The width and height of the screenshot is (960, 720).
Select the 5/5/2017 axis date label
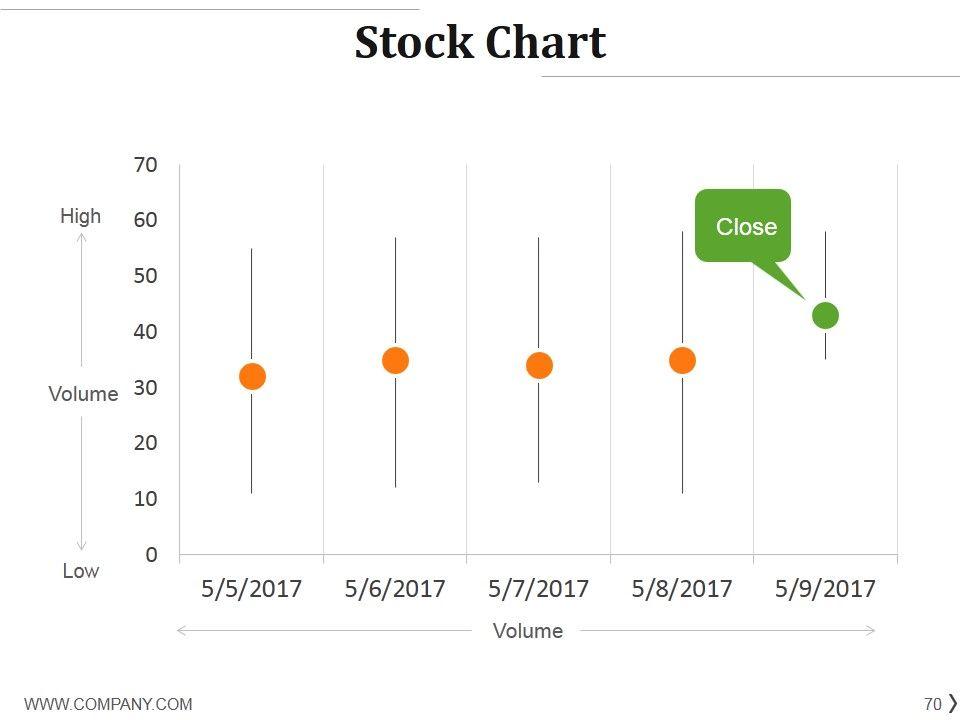click(x=251, y=588)
